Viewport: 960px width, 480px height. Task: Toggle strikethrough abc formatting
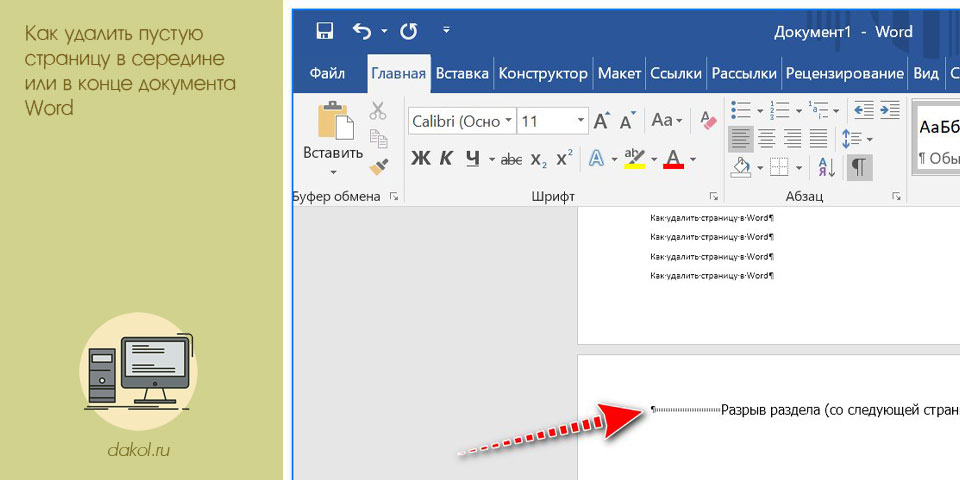(x=511, y=160)
